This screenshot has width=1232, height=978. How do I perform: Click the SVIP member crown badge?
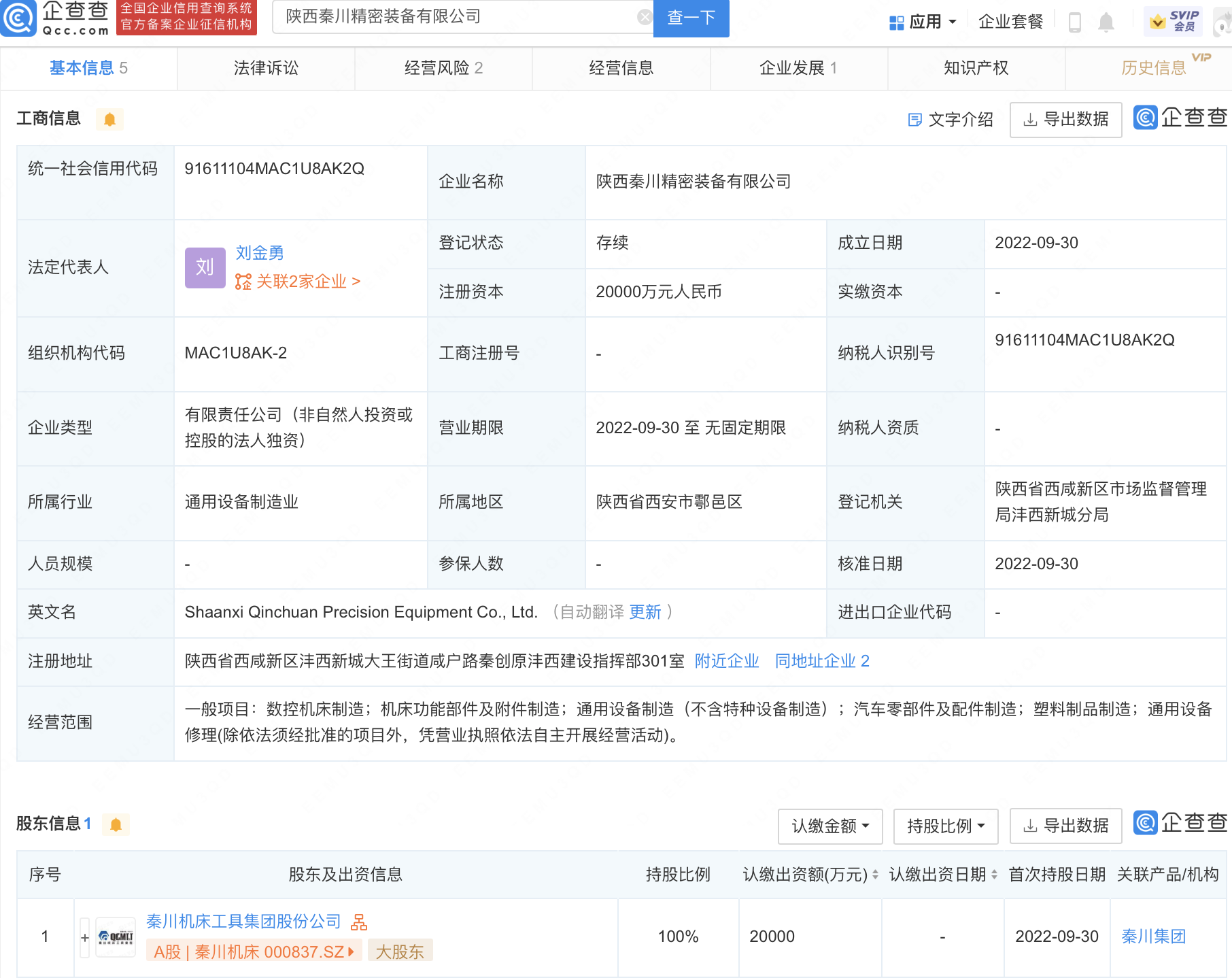1173,22
